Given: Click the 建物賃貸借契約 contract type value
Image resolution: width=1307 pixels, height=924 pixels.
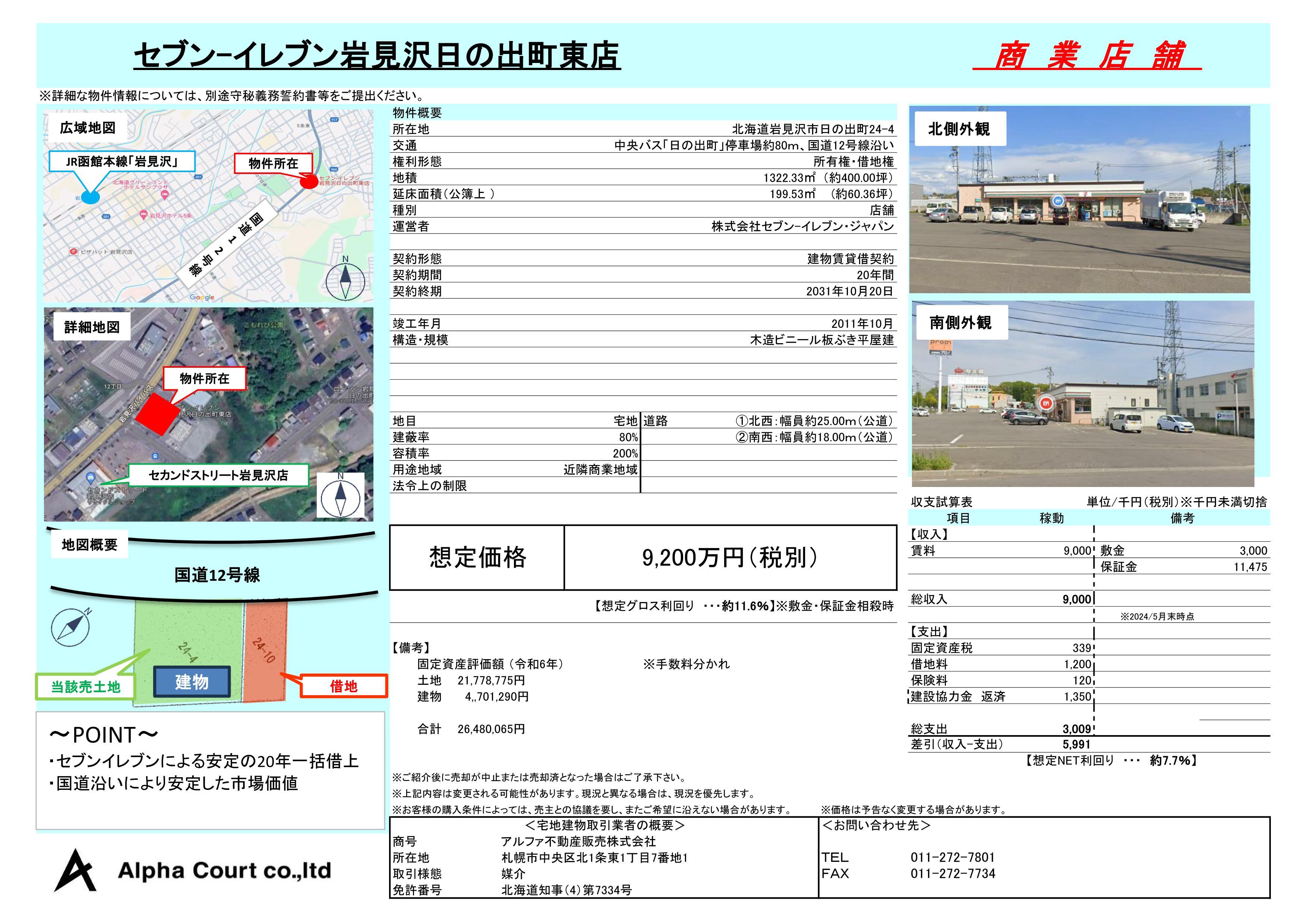Looking at the screenshot, I should 850,259.
